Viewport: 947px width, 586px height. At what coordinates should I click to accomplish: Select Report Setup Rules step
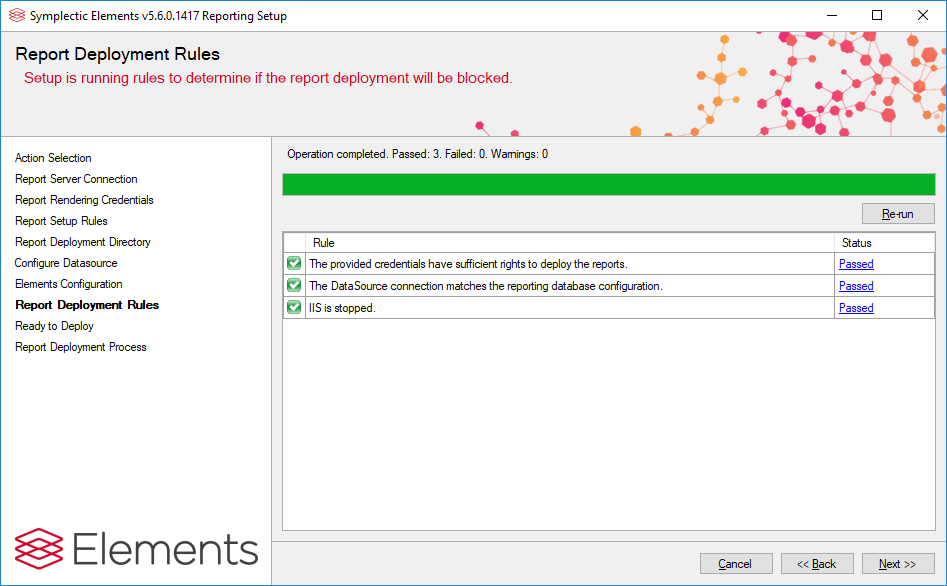pyautogui.click(x=61, y=221)
